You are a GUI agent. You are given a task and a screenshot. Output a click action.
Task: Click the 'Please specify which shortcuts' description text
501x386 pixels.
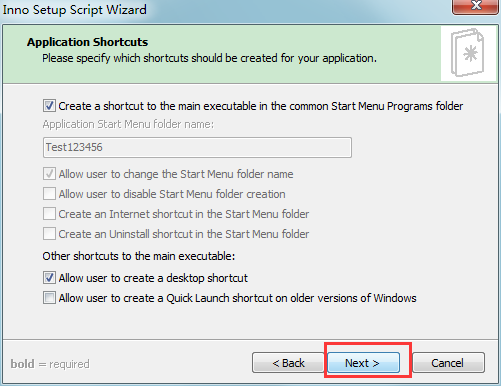click(x=209, y=58)
